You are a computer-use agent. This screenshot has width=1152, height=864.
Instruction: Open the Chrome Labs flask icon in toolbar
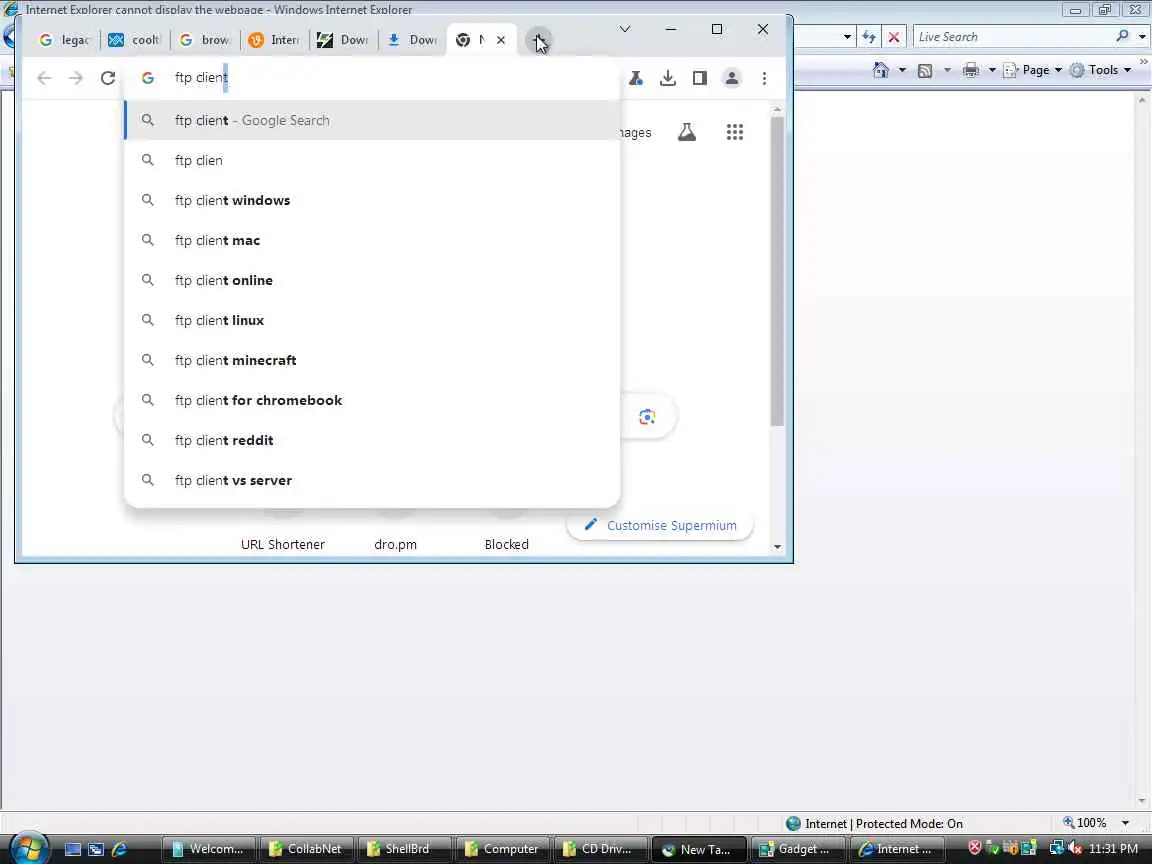pyautogui.click(x=636, y=78)
